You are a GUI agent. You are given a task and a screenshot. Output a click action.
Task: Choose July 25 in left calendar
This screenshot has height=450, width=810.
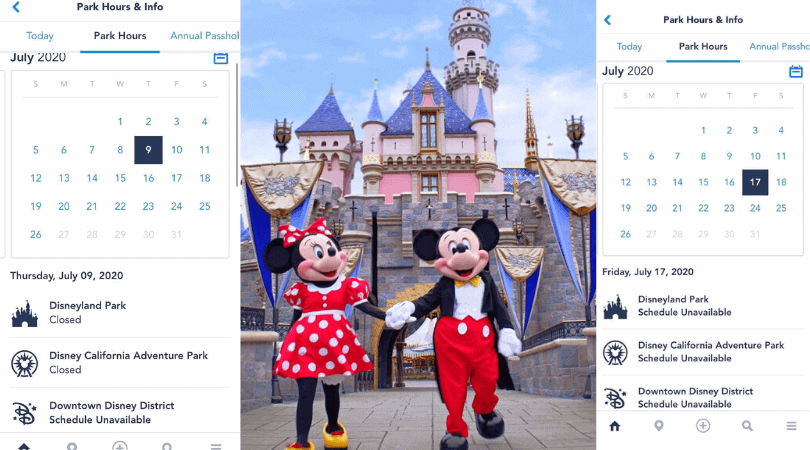pyautogui.click(x=205, y=207)
